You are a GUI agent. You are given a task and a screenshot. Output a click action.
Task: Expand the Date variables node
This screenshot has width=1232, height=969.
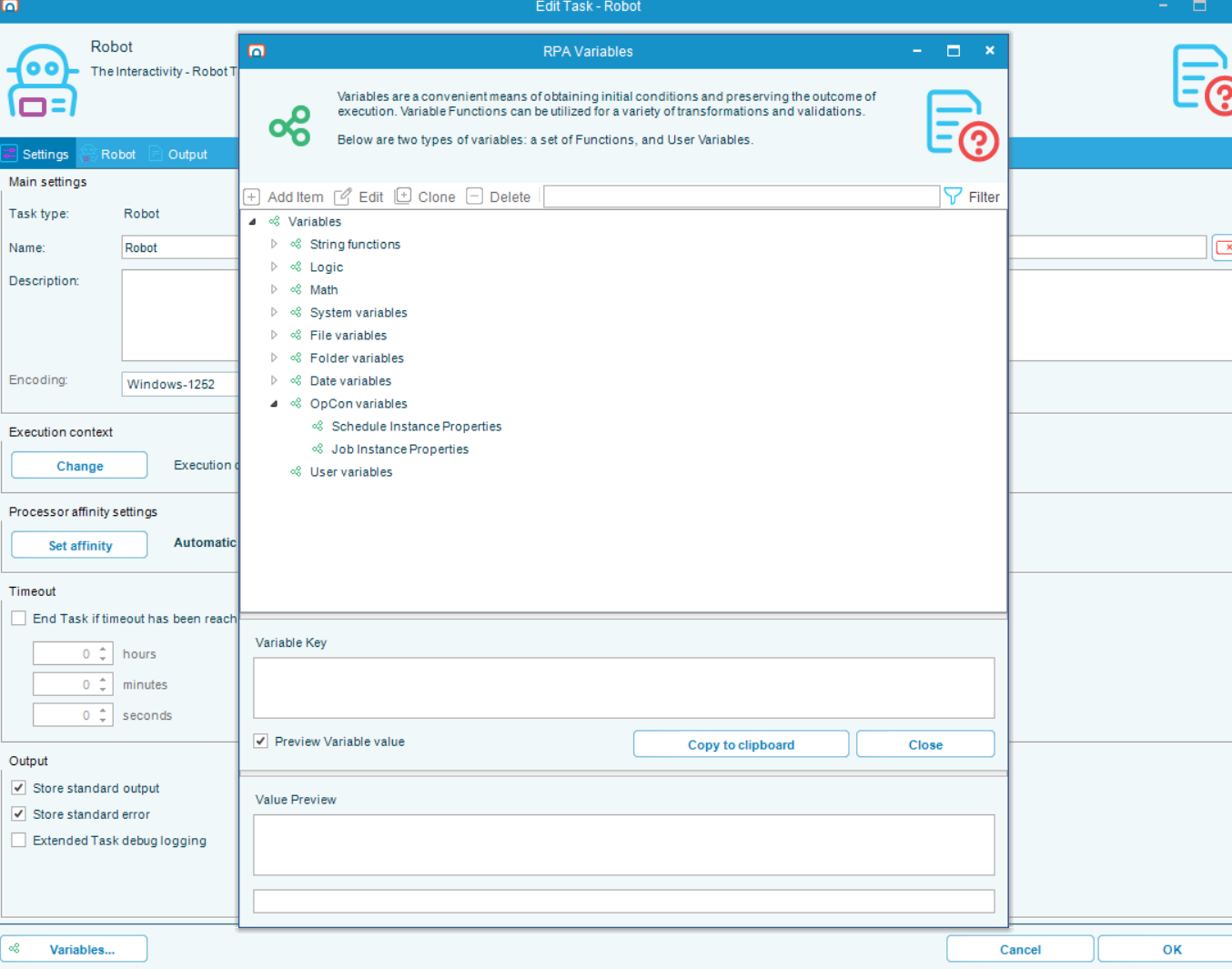click(274, 380)
